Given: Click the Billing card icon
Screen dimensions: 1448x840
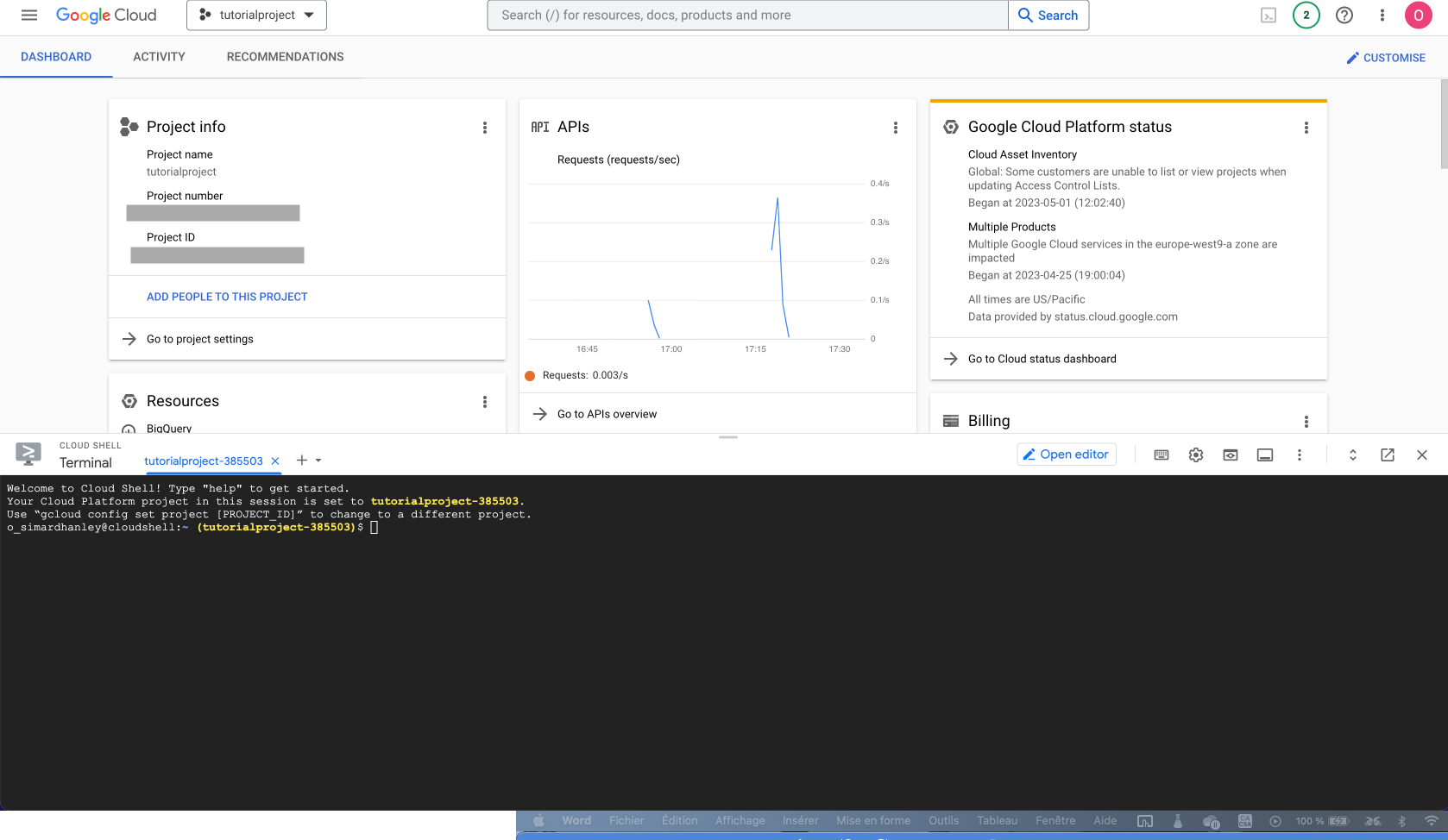Looking at the screenshot, I should [x=951, y=421].
